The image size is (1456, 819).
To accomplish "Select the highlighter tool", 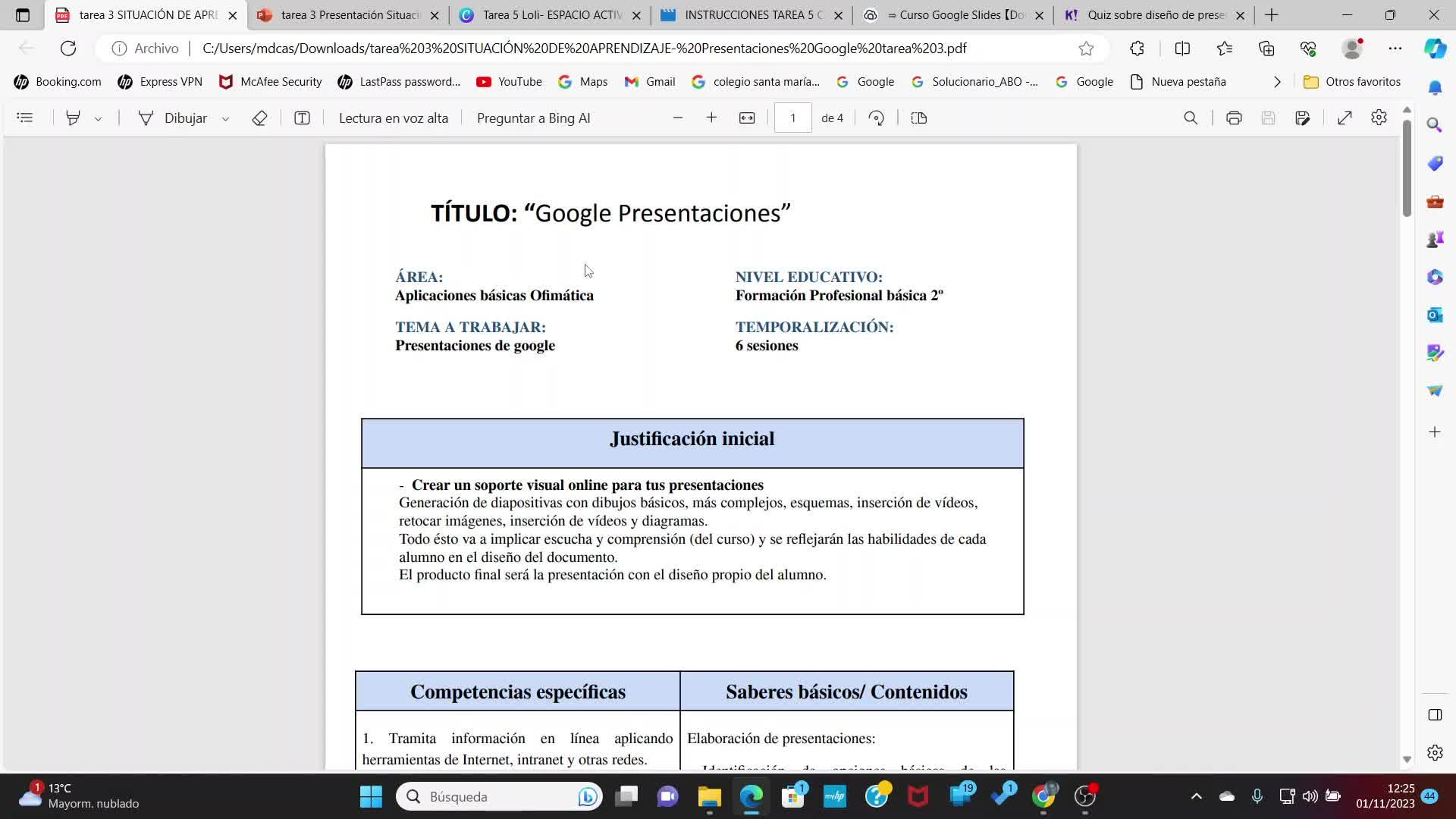I will [x=74, y=118].
